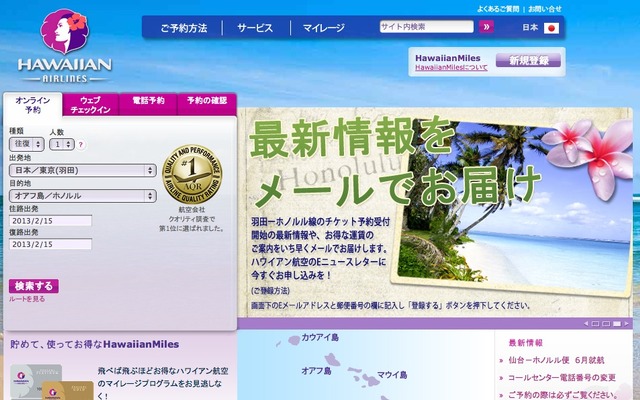Open the HawaiianMilesについて link
The height and width of the screenshot is (400, 640).
coord(451,68)
